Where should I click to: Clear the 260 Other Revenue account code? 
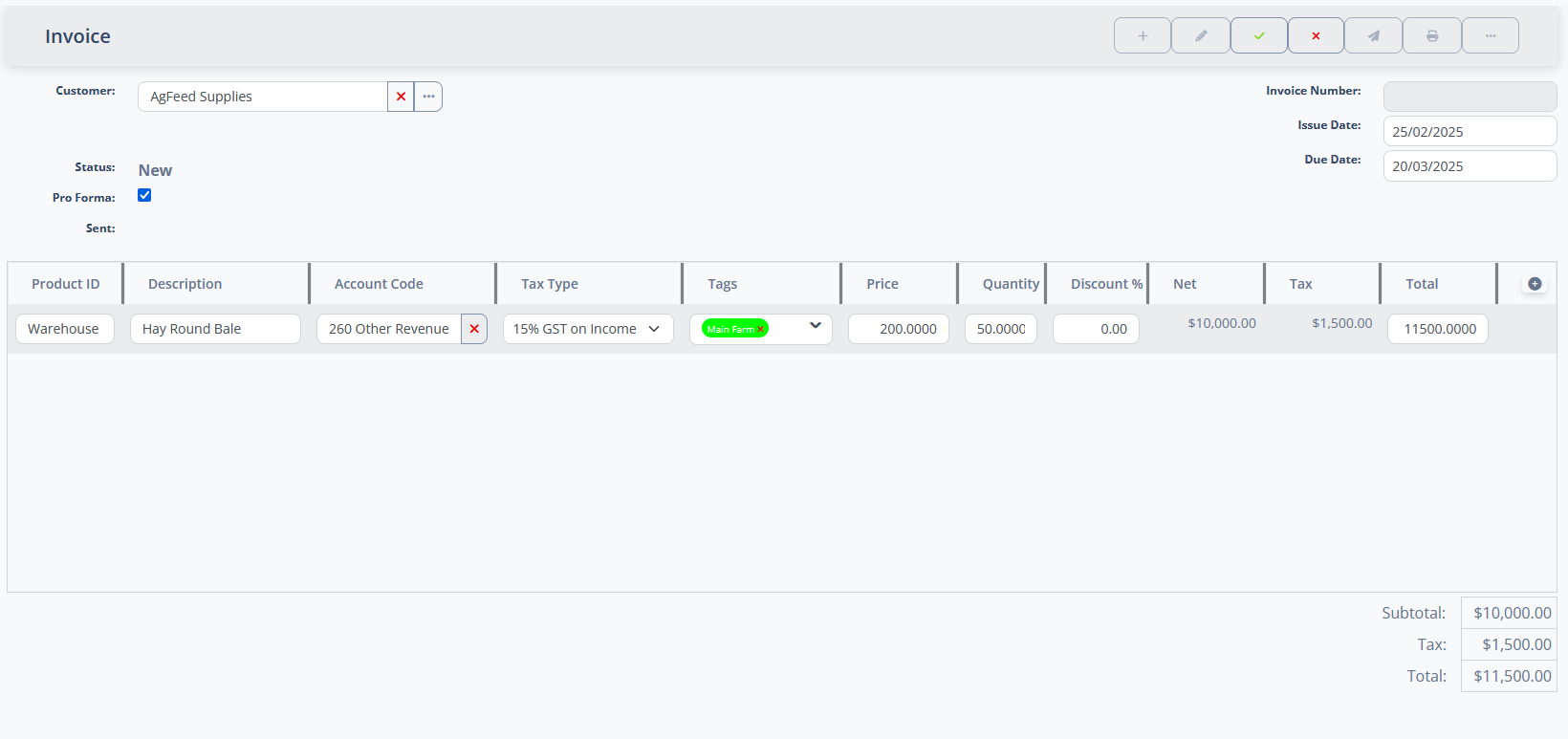(474, 329)
